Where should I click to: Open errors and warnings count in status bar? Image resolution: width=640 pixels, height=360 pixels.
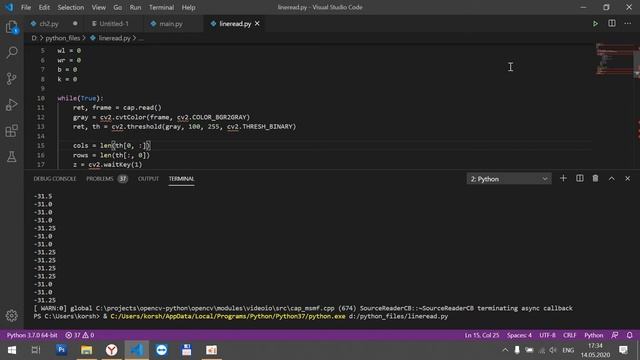80,335
